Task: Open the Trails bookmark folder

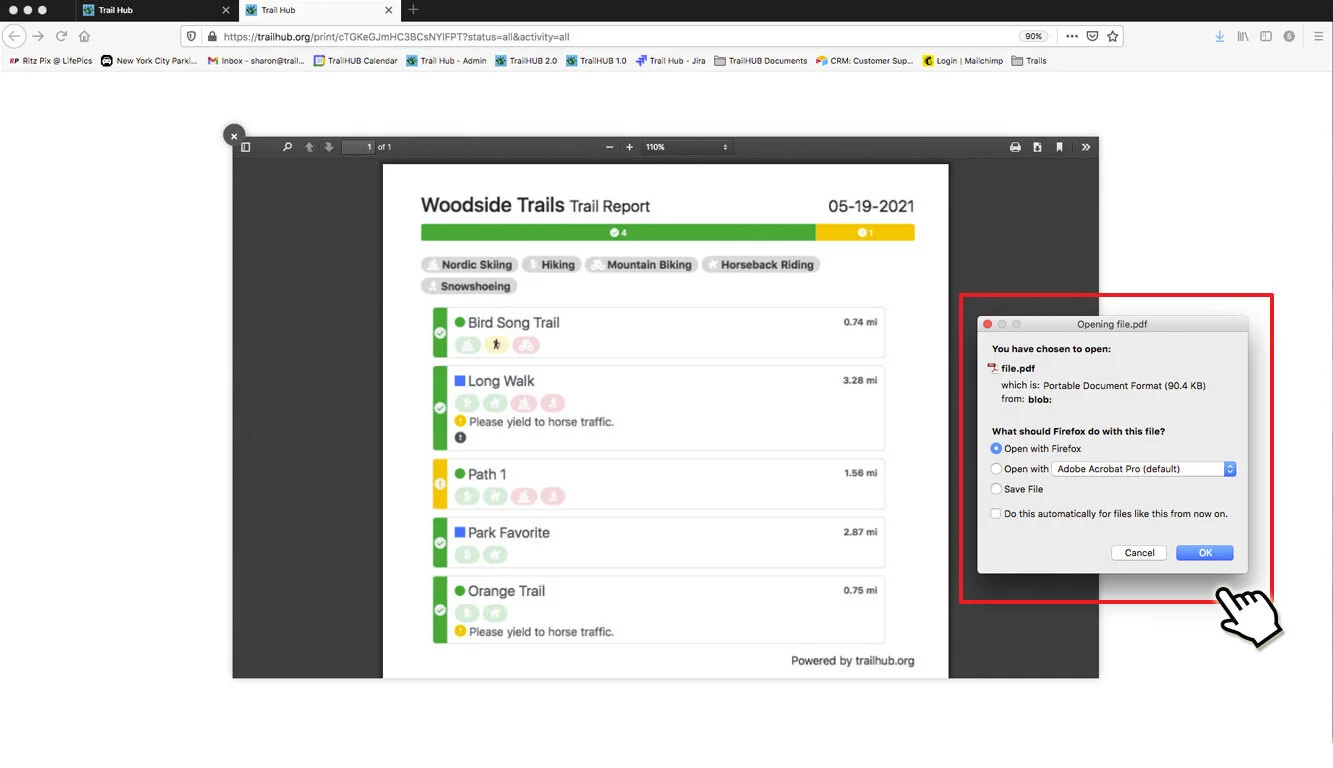Action: (1029, 61)
